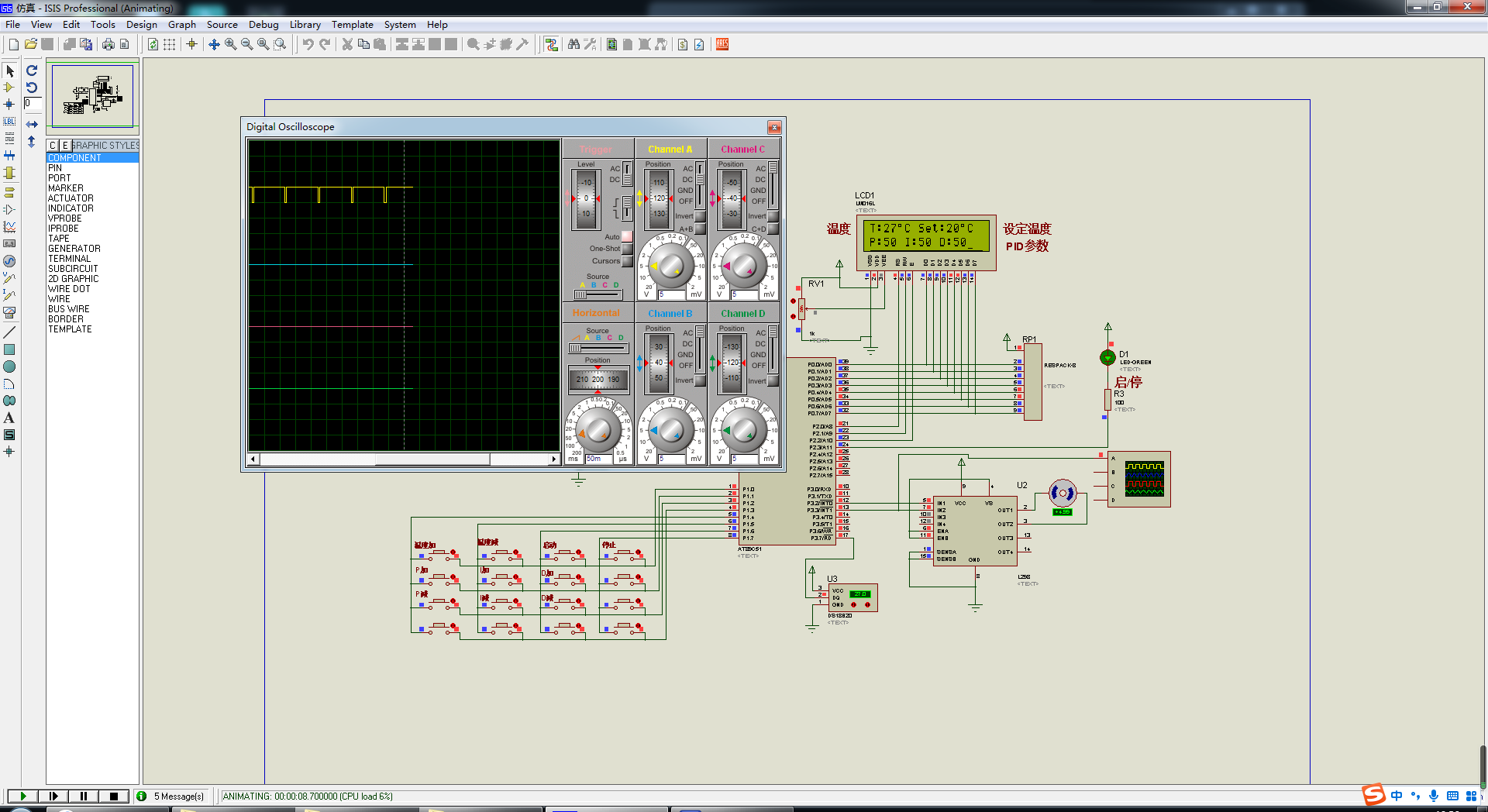
Task: Select GENERATOR in the object list
Action: point(74,249)
